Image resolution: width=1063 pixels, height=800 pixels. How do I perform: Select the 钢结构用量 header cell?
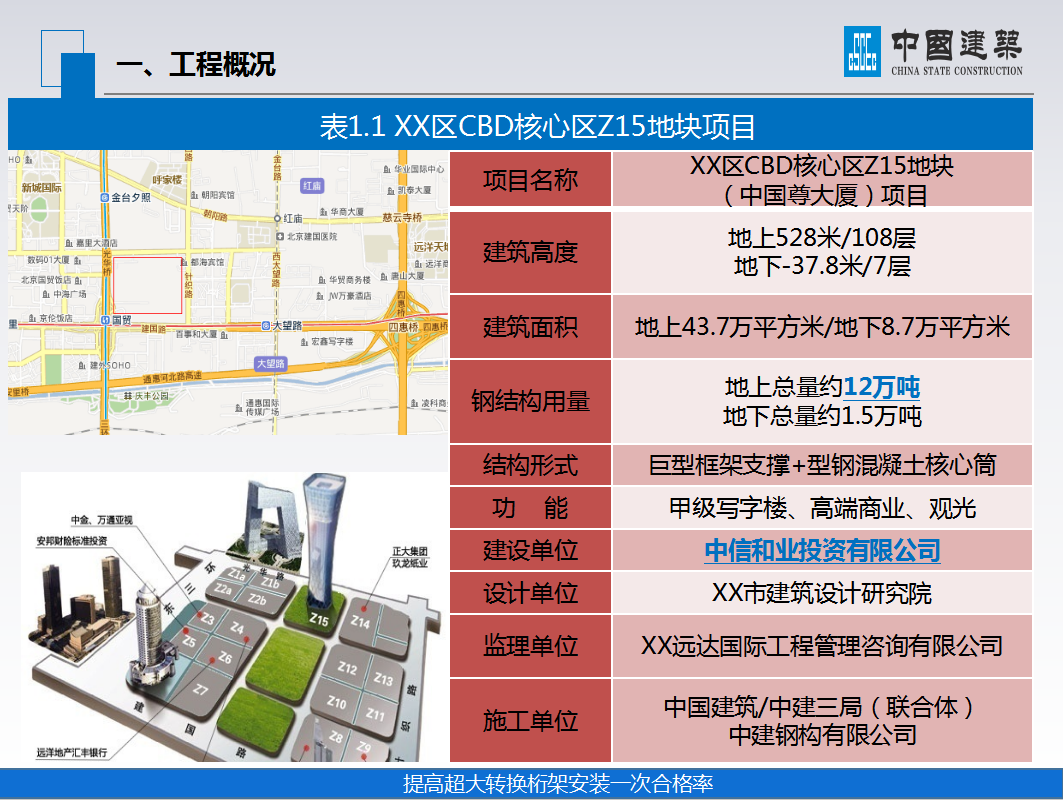coord(530,401)
